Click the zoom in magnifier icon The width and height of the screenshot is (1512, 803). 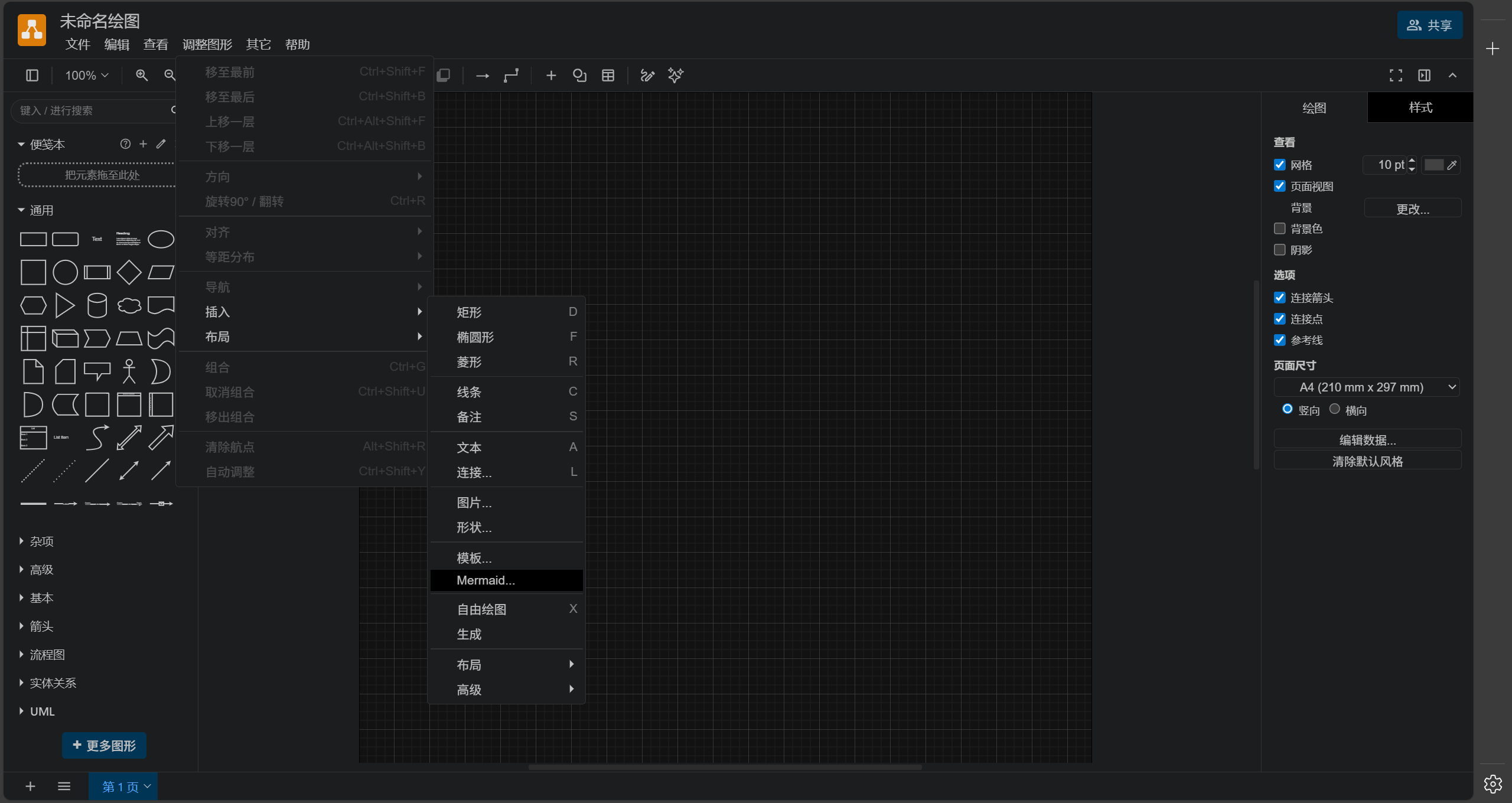pos(142,75)
